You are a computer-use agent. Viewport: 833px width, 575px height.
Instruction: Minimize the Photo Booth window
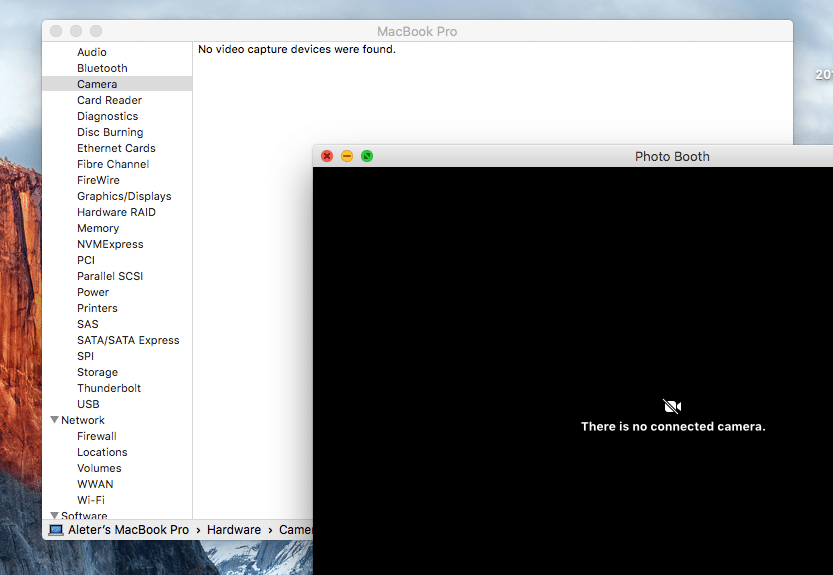[347, 156]
